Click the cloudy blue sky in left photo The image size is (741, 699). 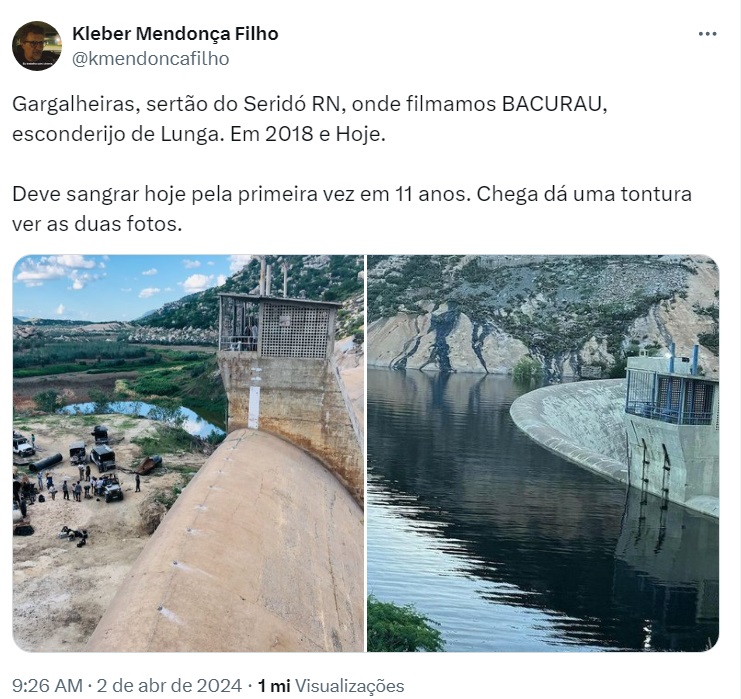pos(118,284)
